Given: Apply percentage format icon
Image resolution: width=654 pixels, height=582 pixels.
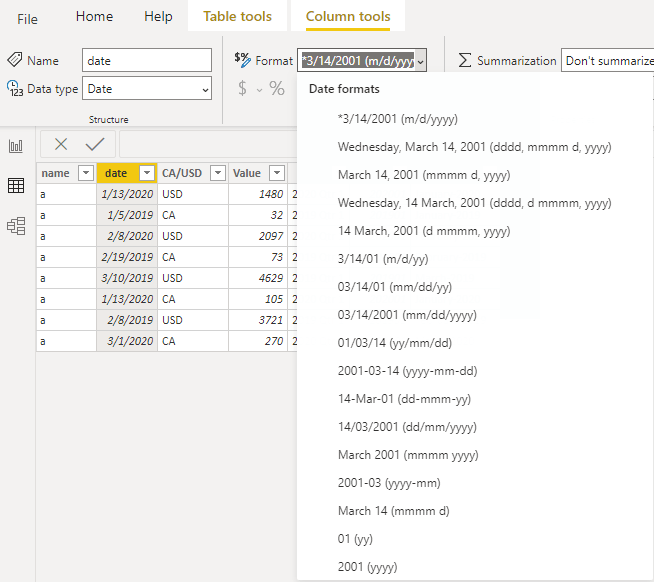Looking at the screenshot, I should 277,88.
